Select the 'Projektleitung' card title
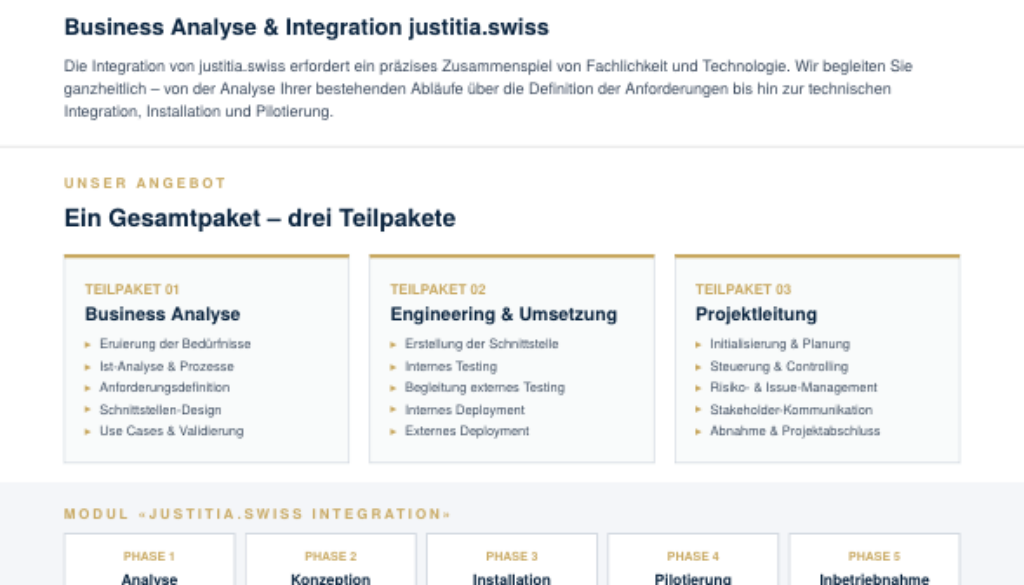Screen dimensions: 1024x585 point(756,315)
